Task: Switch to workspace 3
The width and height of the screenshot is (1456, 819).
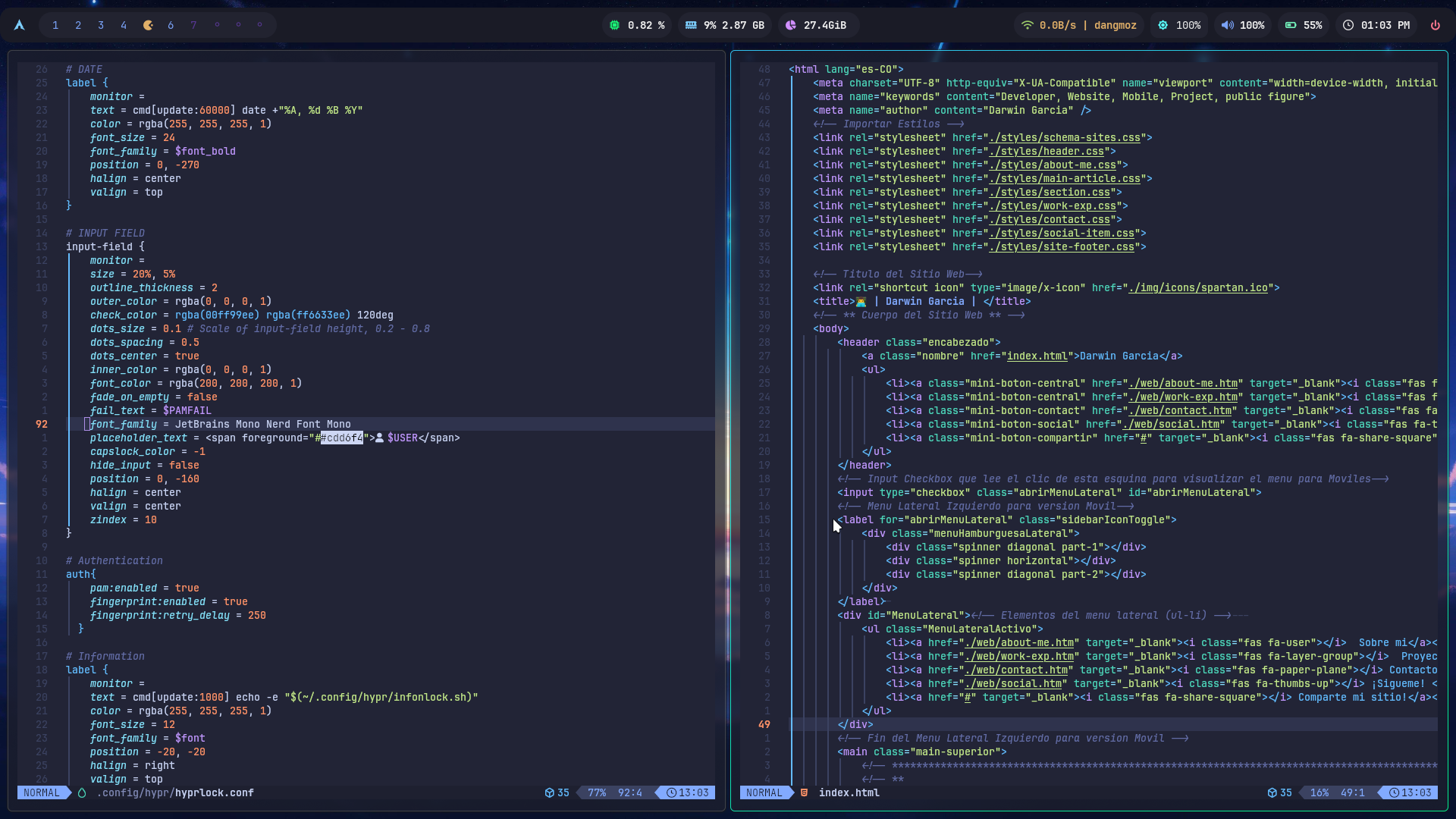Action: coord(101,25)
